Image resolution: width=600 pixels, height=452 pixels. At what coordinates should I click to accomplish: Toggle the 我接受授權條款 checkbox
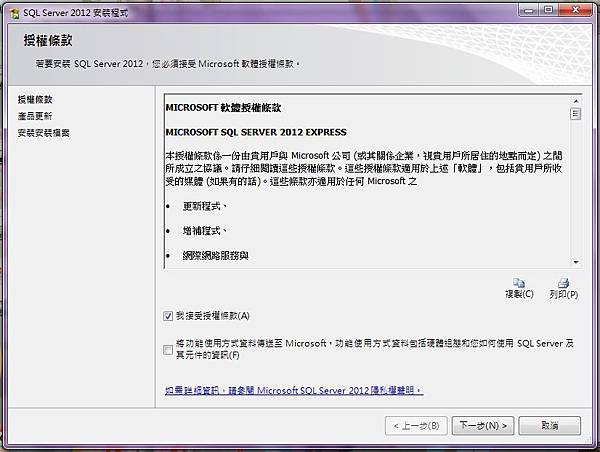point(168,316)
